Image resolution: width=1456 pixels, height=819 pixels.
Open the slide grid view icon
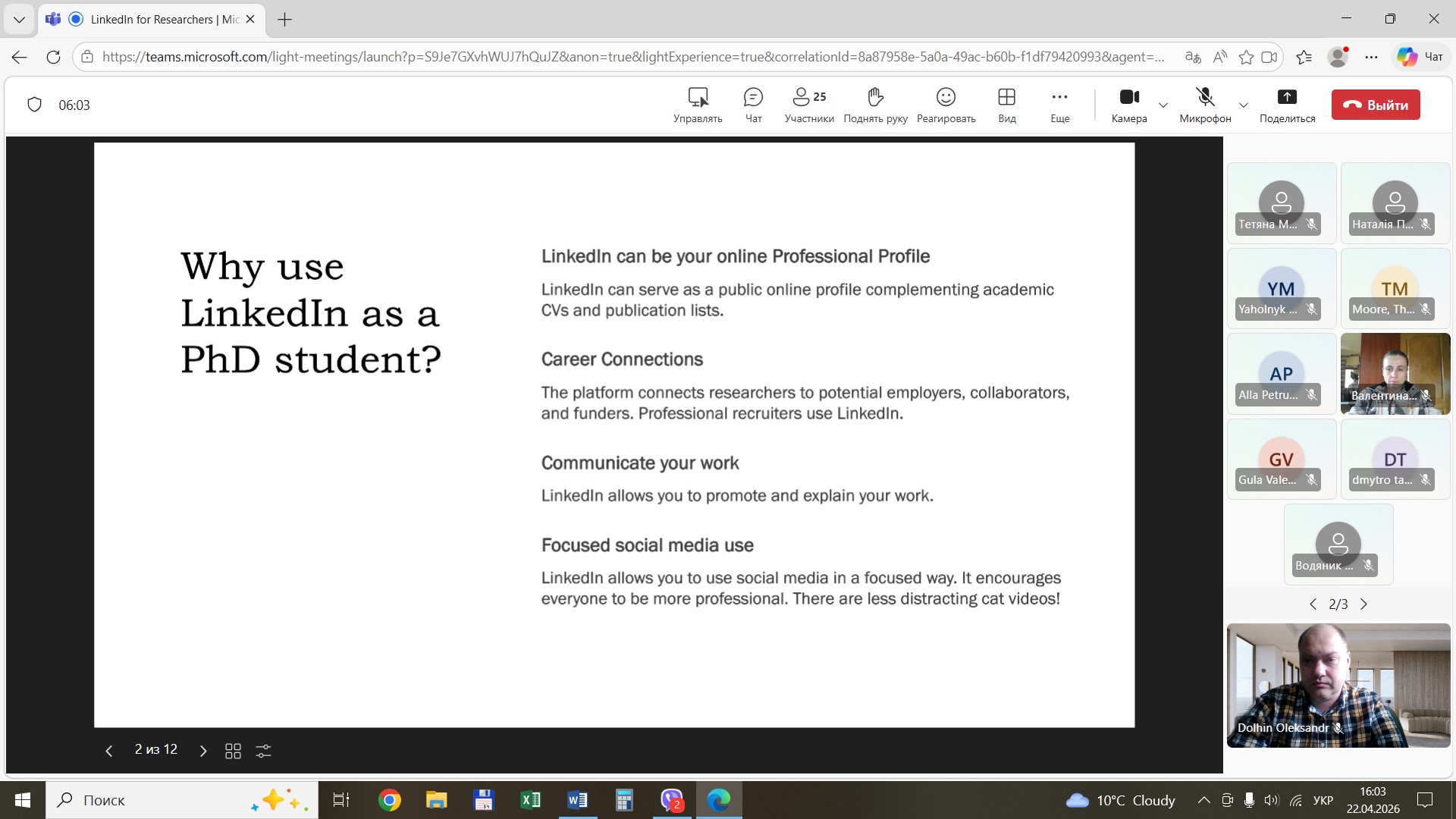click(x=233, y=751)
